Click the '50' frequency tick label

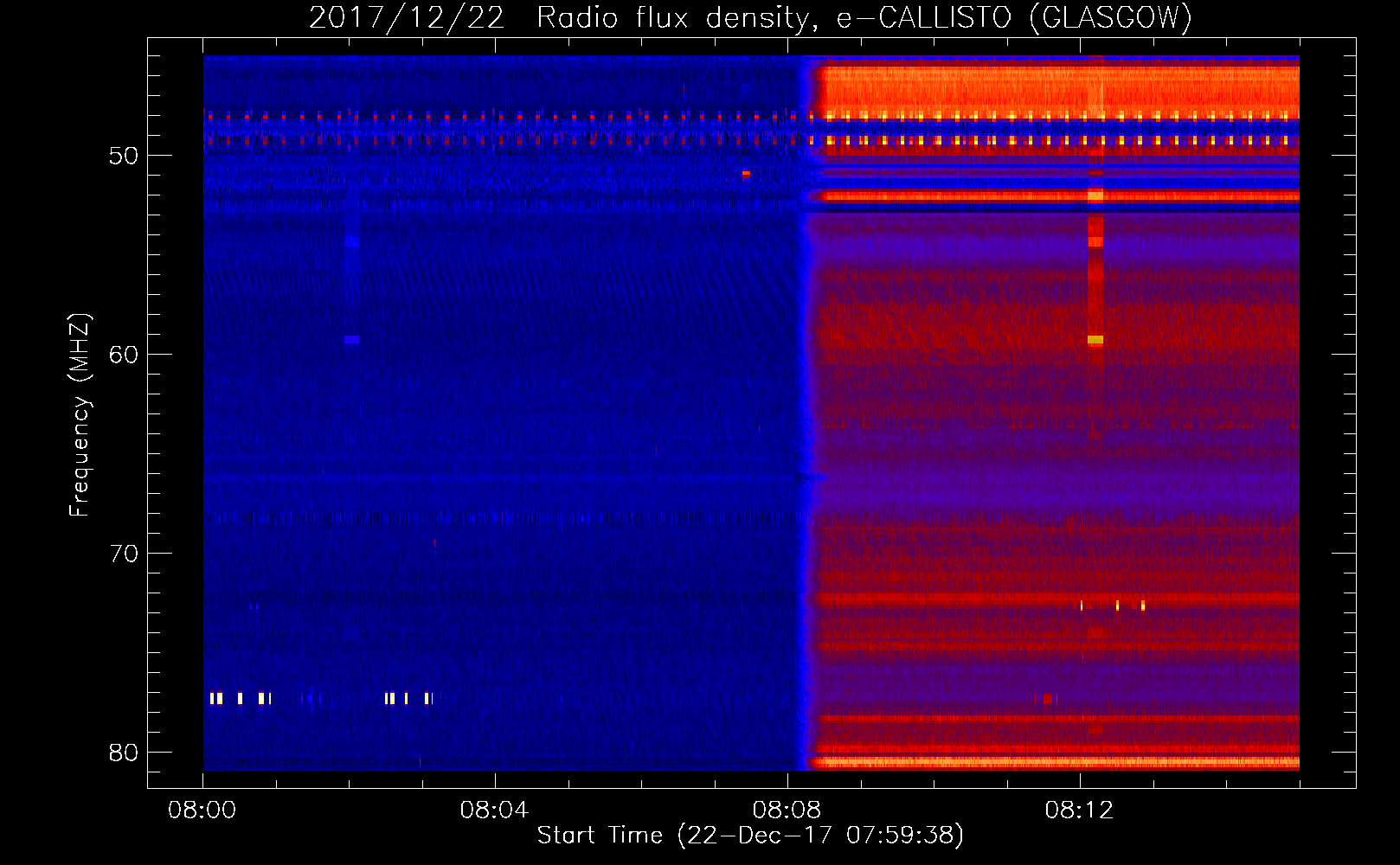124,156
